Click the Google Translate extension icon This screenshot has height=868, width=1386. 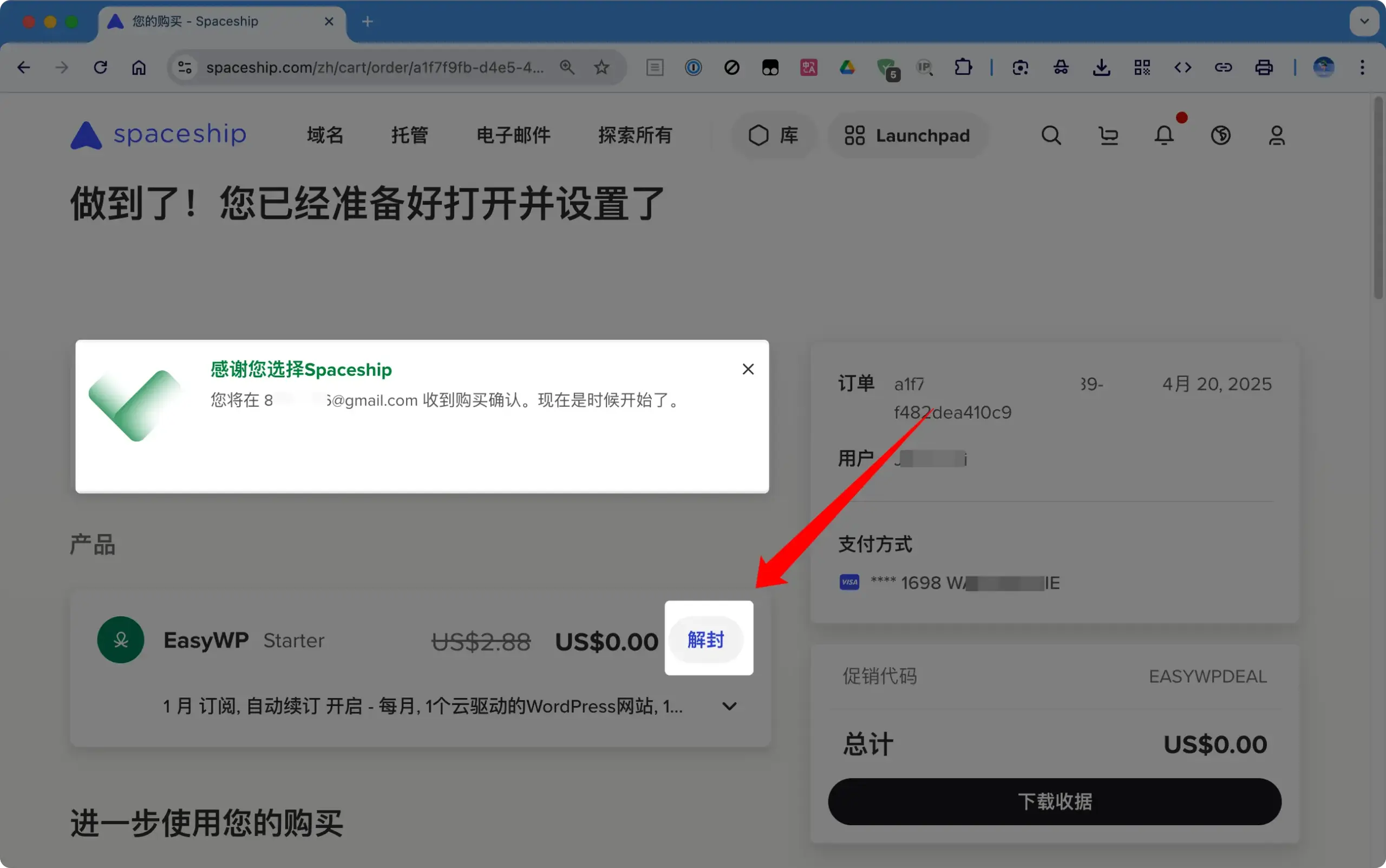pos(809,68)
